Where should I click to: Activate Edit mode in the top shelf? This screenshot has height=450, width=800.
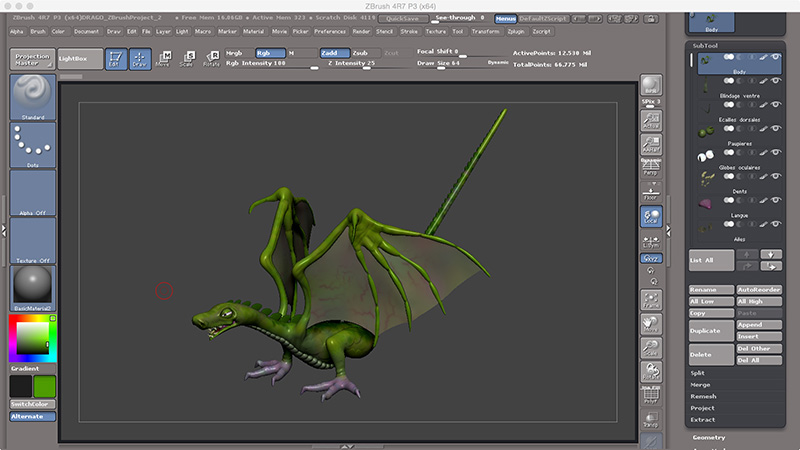pyautogui.click(x=115, y=57)
